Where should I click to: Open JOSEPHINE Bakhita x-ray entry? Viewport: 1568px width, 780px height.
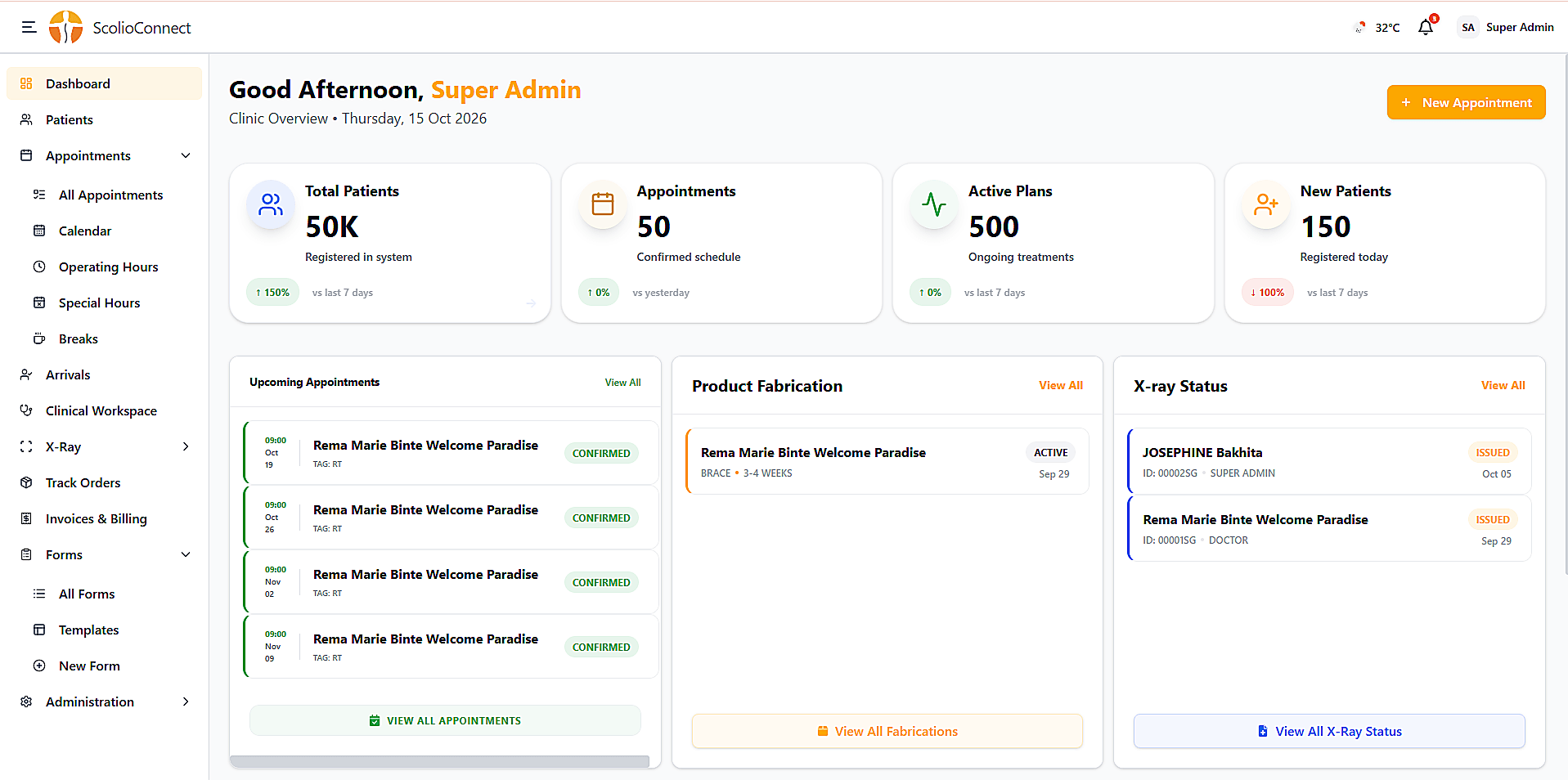point(1329,461)
